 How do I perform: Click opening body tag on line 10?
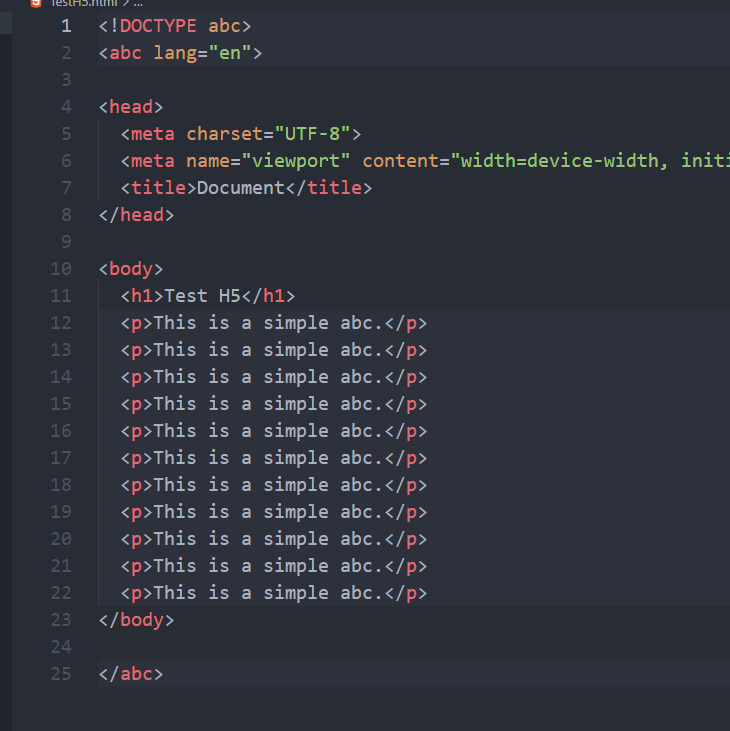(x=131, y=269)
